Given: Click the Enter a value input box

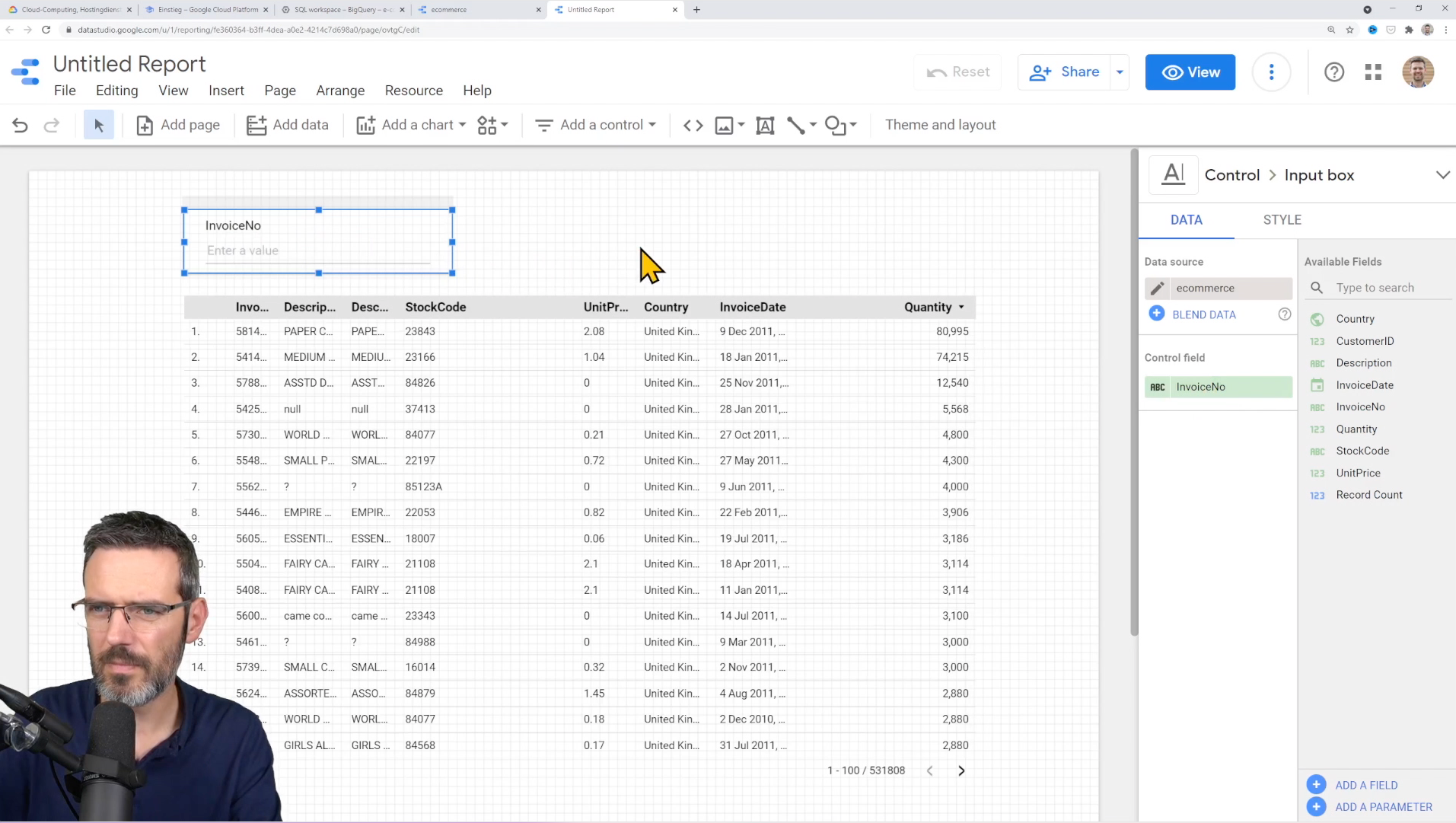Looking at the screenshot, I should coord(318,251).
